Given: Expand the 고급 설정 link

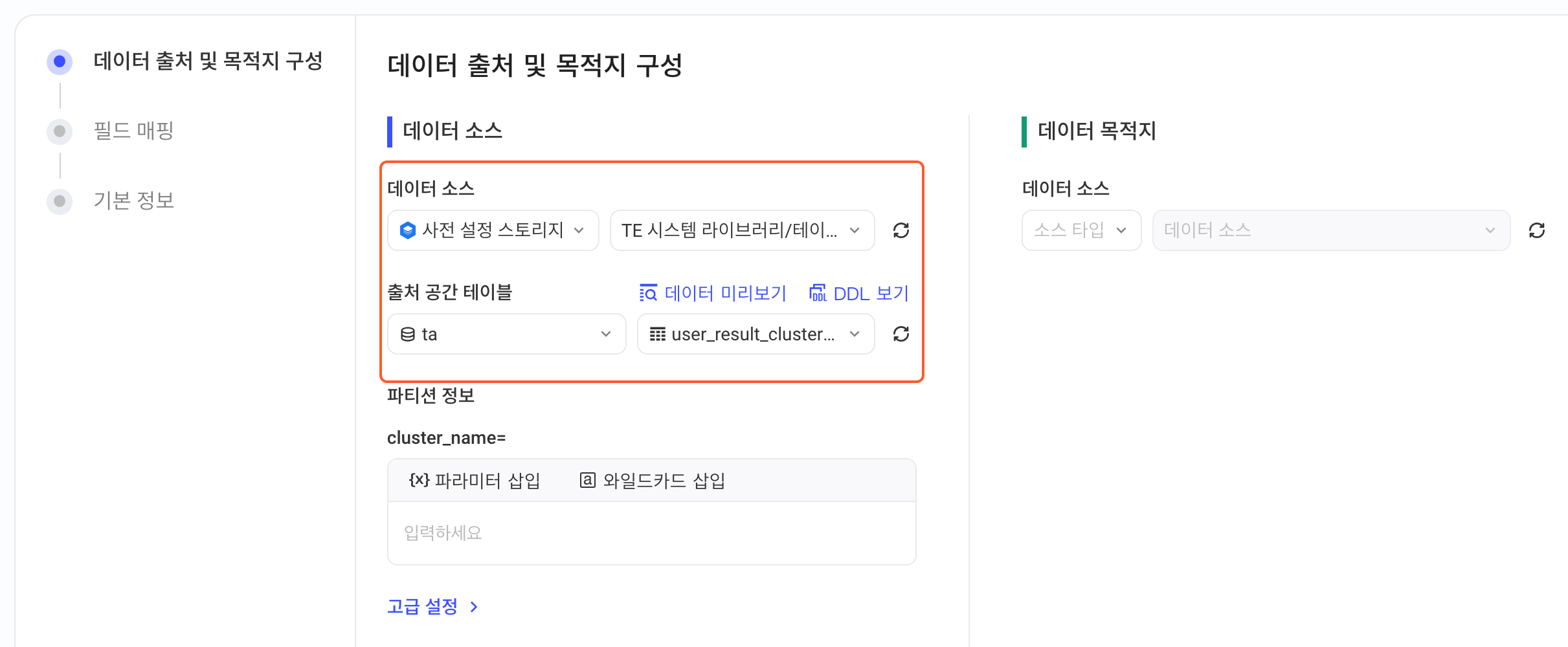Looking at the screenshot, I should 432,607.
